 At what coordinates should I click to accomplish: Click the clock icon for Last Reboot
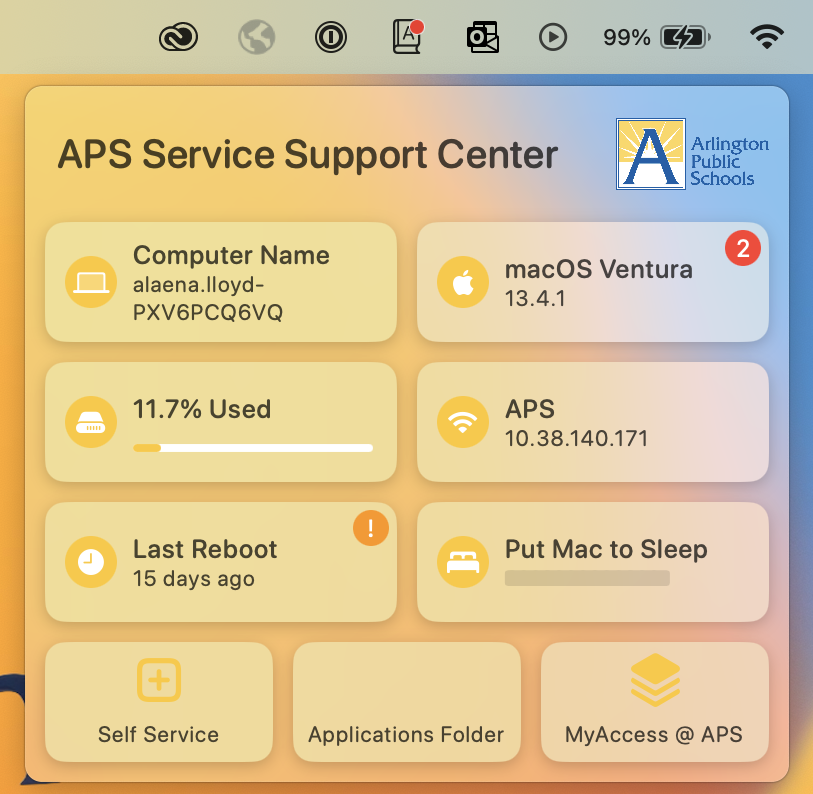coord(91,562)
